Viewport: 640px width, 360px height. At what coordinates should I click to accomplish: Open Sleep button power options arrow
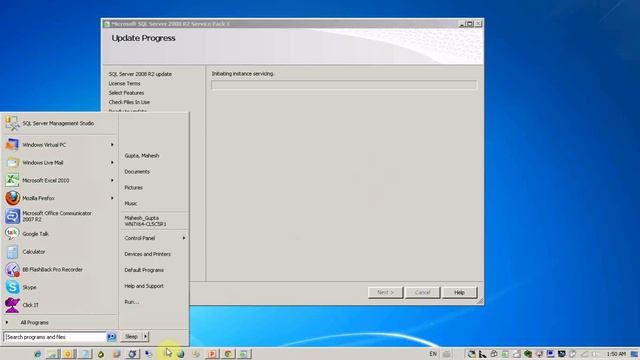click(145, 336)
